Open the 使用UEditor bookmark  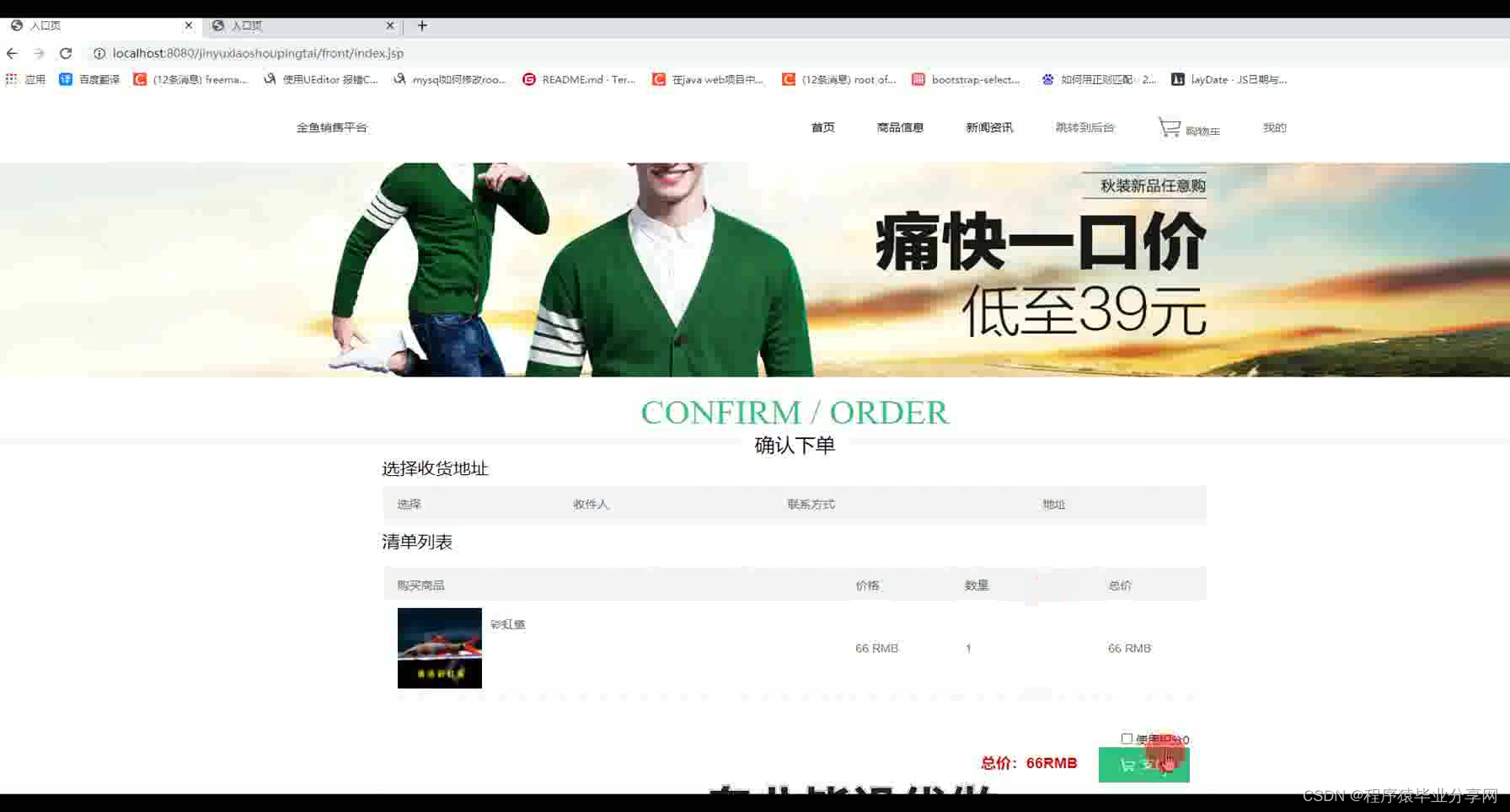321,79
